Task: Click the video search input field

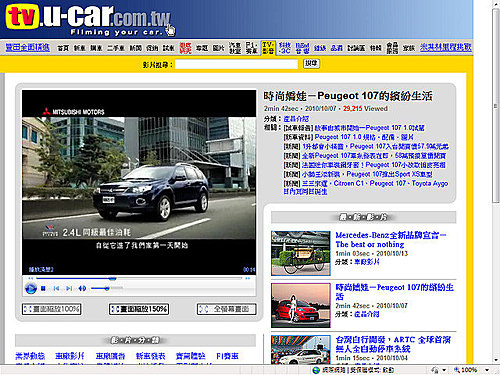Action: (x=236, y=64)
